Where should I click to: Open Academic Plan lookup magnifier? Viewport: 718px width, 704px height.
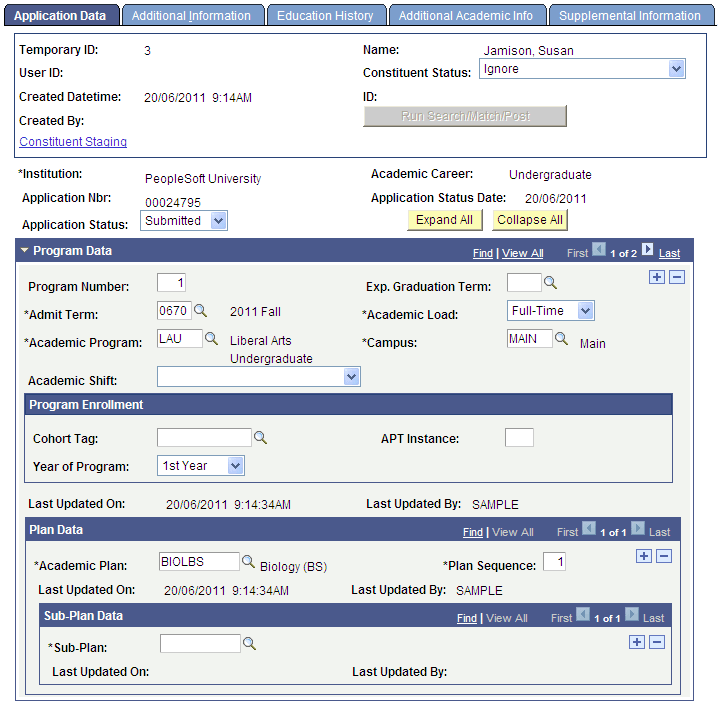pos(248,561)
